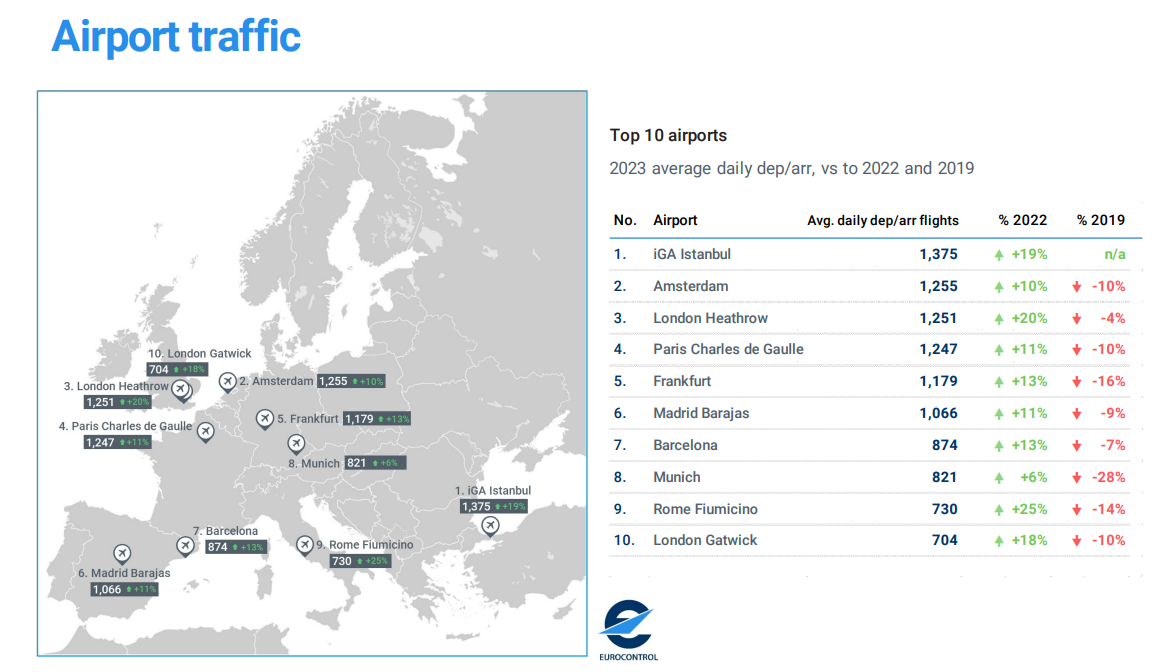This screenshot has height=672, width=1155.
Task: Click the Rome Fiumicino airport map pin
Action: pos(304,545)
